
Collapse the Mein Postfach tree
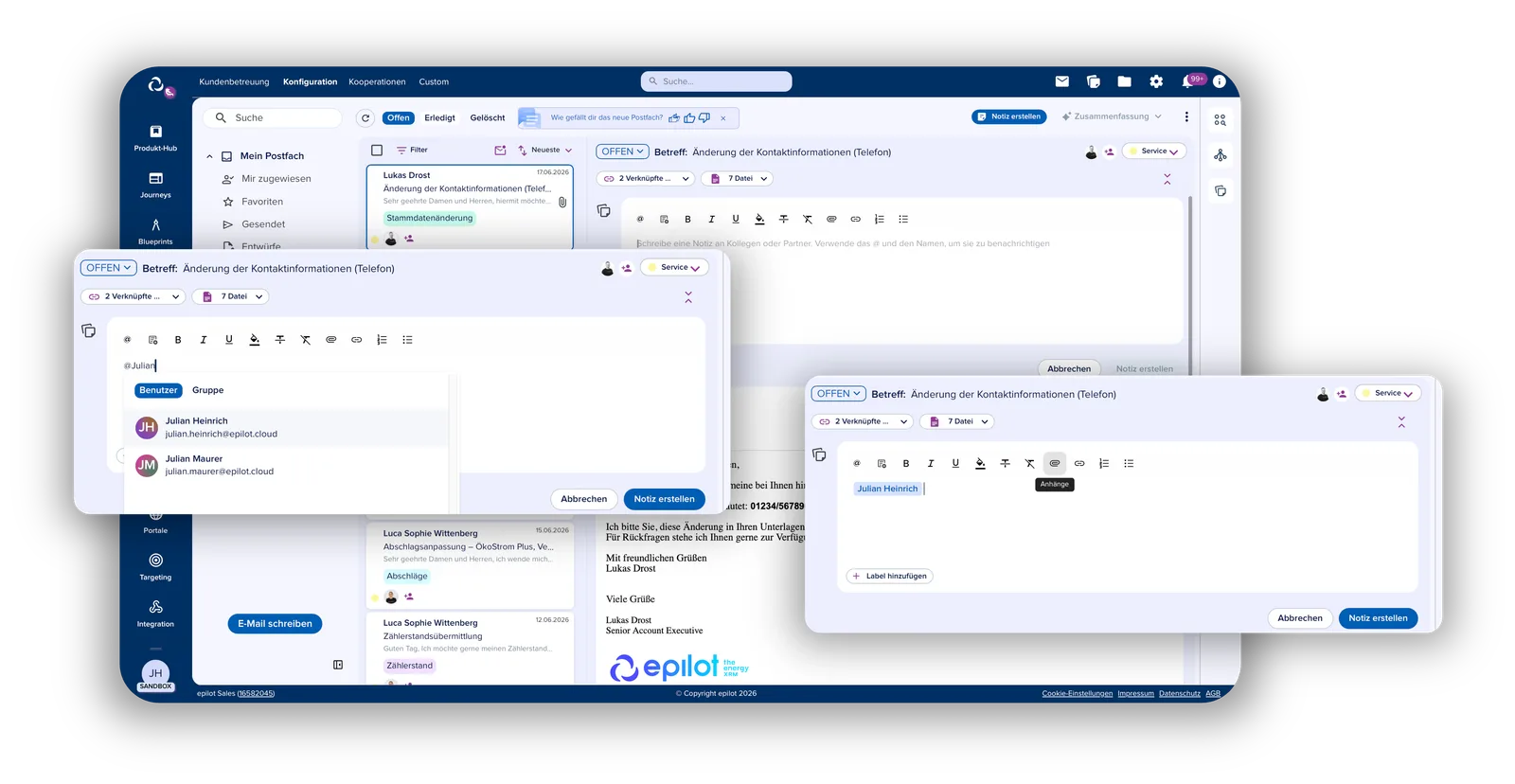click(x=209, y=156)
